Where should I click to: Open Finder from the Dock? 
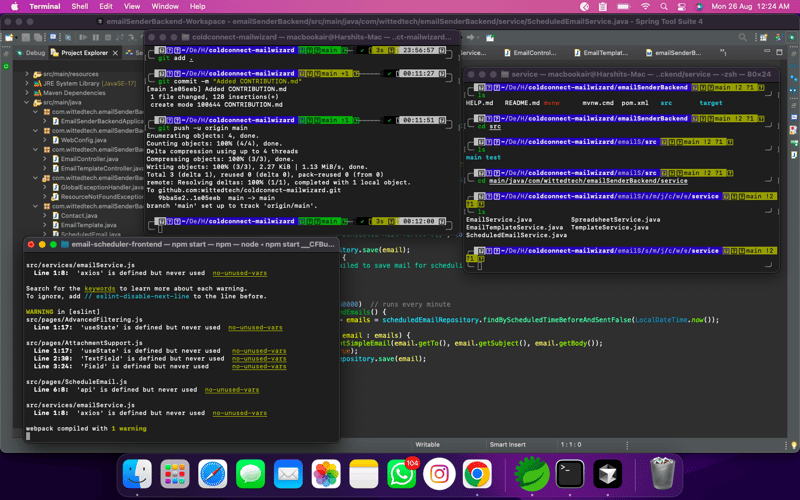click(137, 474)
